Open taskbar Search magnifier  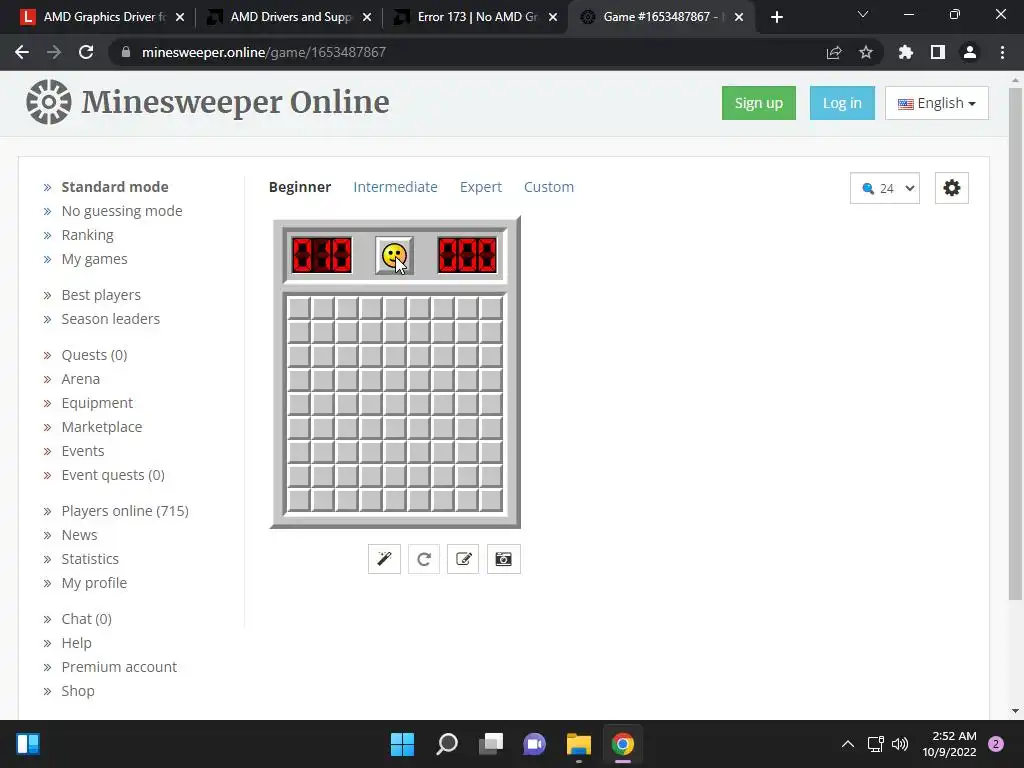tap(447, 744)
